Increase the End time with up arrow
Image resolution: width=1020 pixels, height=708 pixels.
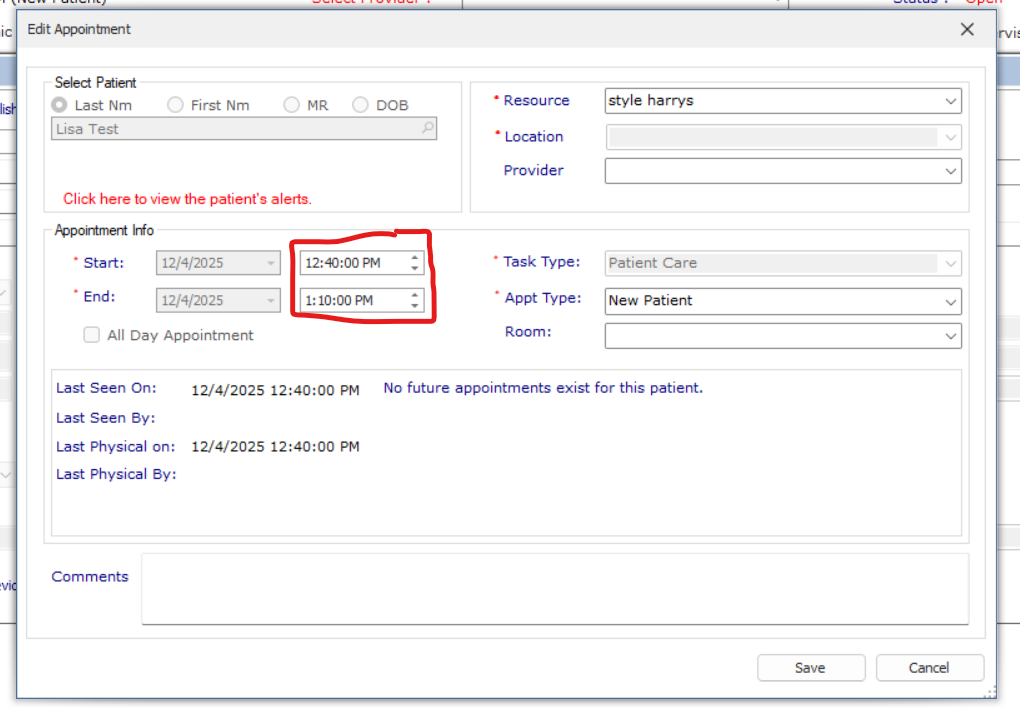414,295
